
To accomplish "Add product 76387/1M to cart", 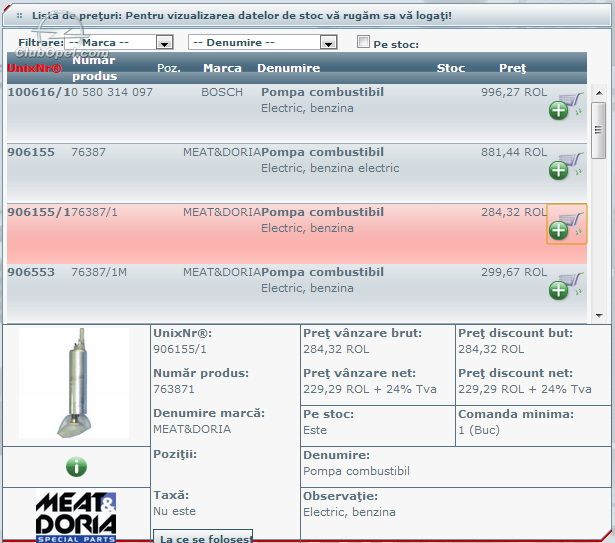I will tap(566, 285).
